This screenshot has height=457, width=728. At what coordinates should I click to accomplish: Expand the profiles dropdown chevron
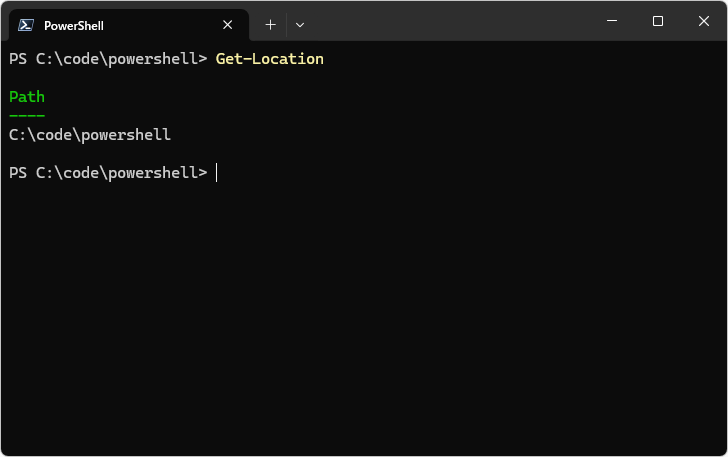[x=300, y=25]
